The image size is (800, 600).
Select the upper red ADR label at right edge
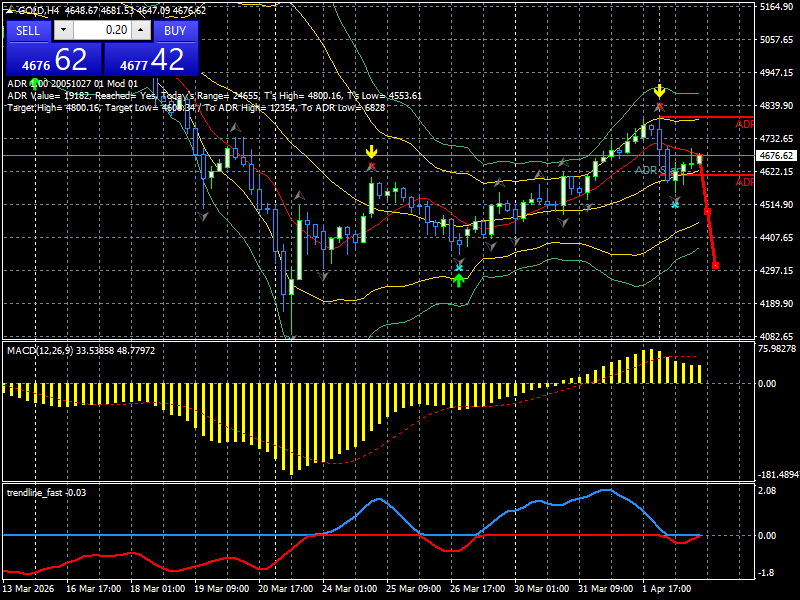[x=744, y=124]
